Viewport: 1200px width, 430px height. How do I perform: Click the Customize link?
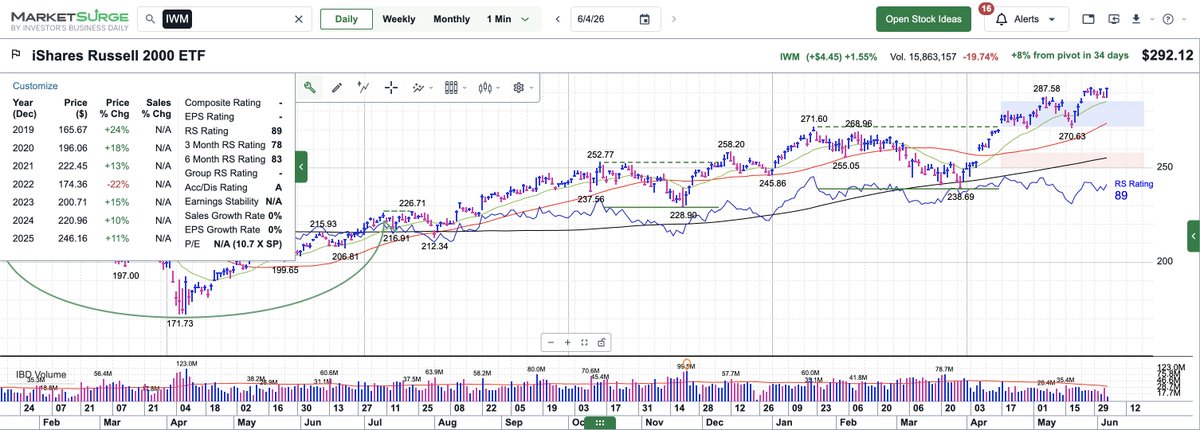pos(35,86)
